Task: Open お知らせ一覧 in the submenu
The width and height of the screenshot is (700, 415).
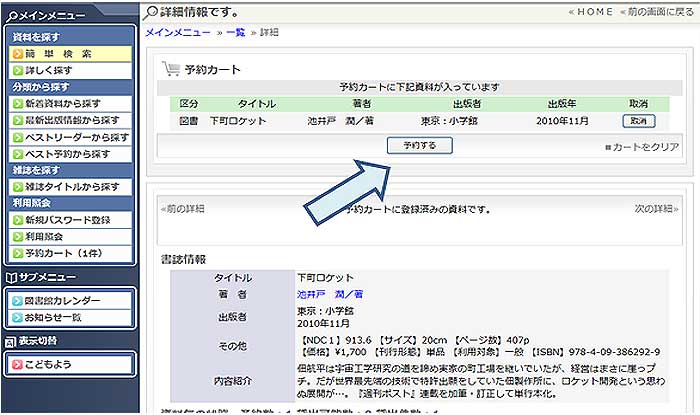Action: point(57,318)
